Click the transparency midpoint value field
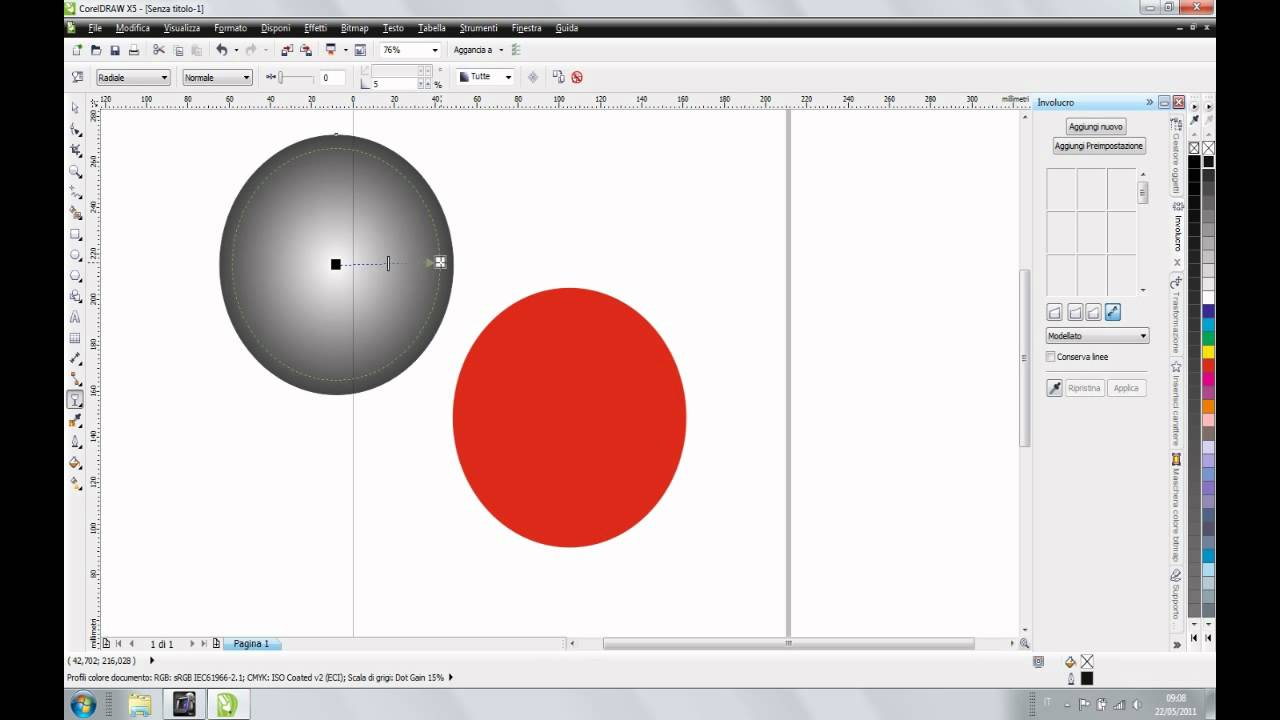 332,78
